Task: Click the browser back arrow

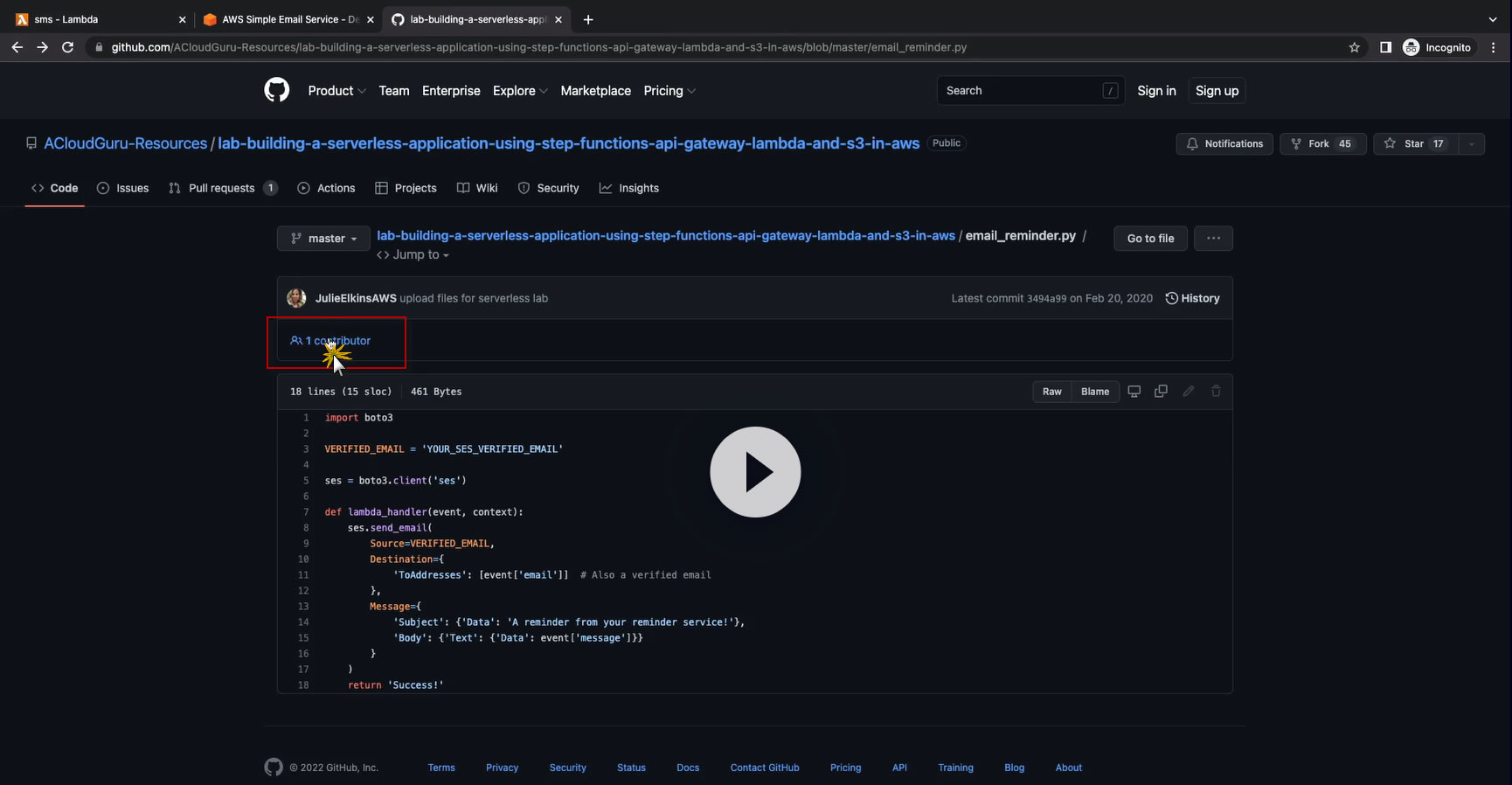Action: [x=17, y=47]
